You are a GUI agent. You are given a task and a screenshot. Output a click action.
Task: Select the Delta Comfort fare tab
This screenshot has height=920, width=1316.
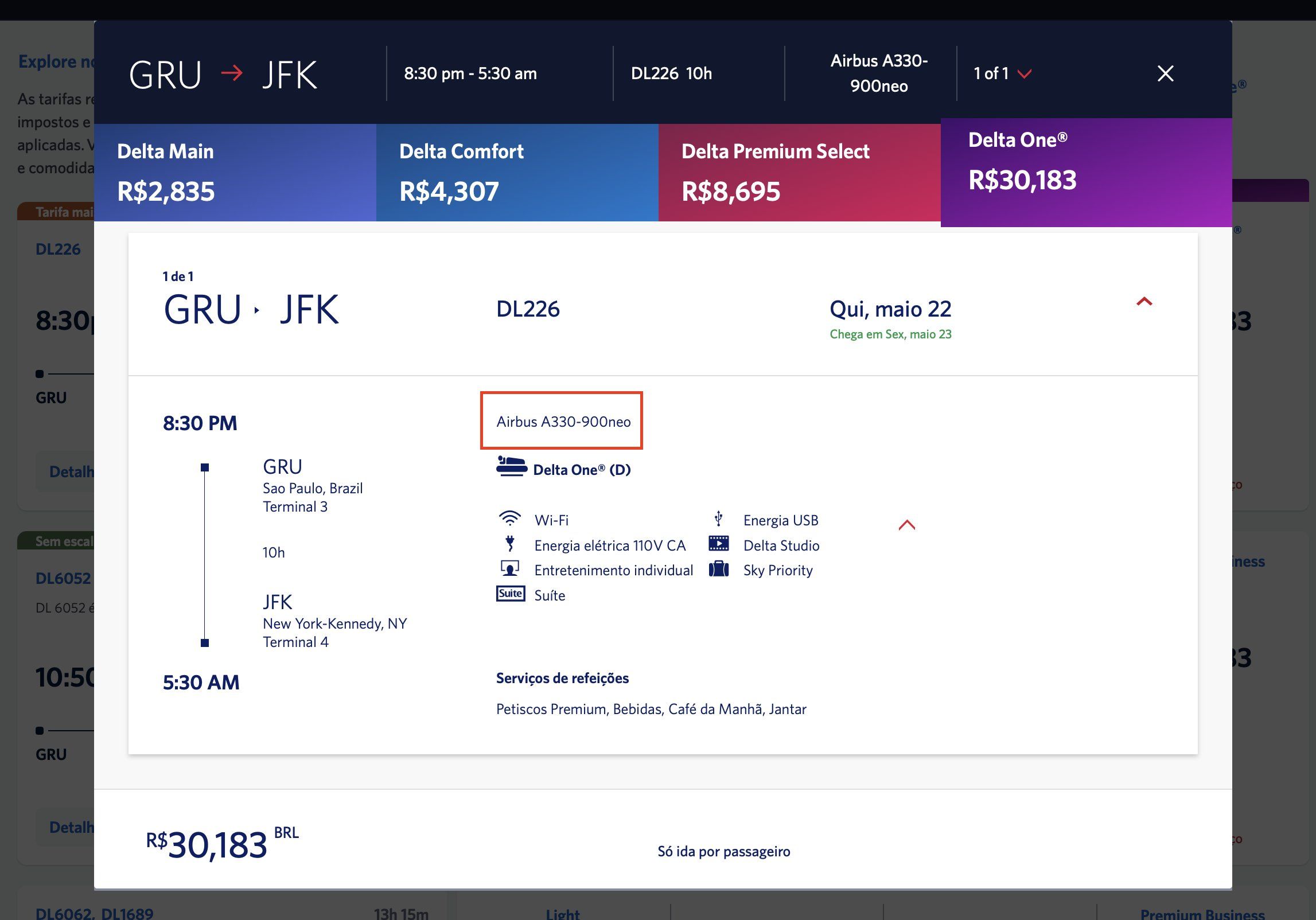[x=517, y=172]
